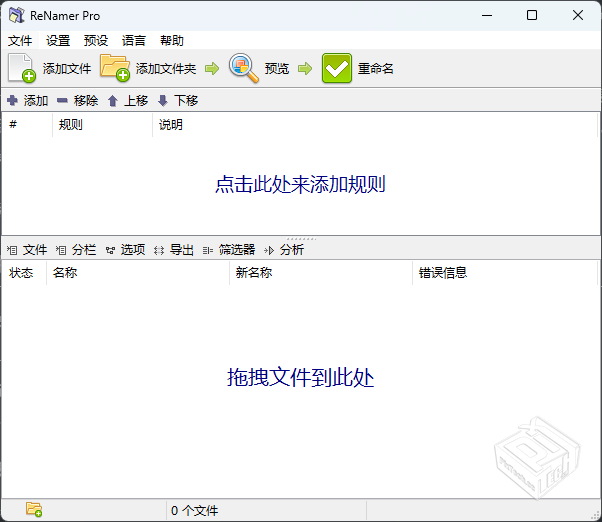Click icon beside 文件 in files toolbar
Viewport: 602px width, 522px height.
(12, 250)
